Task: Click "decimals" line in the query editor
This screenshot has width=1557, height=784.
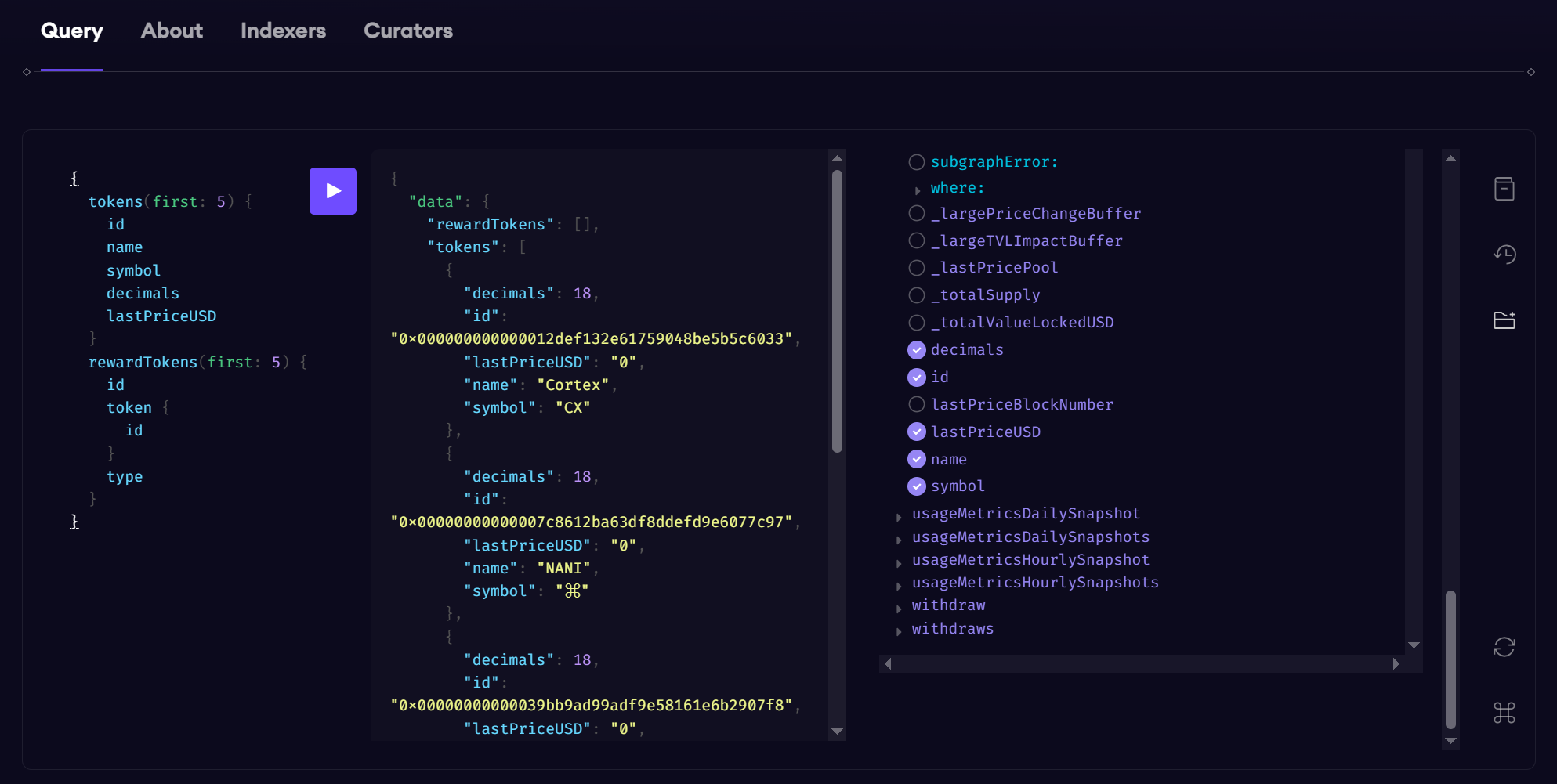Action: click(x=143, y=293)
